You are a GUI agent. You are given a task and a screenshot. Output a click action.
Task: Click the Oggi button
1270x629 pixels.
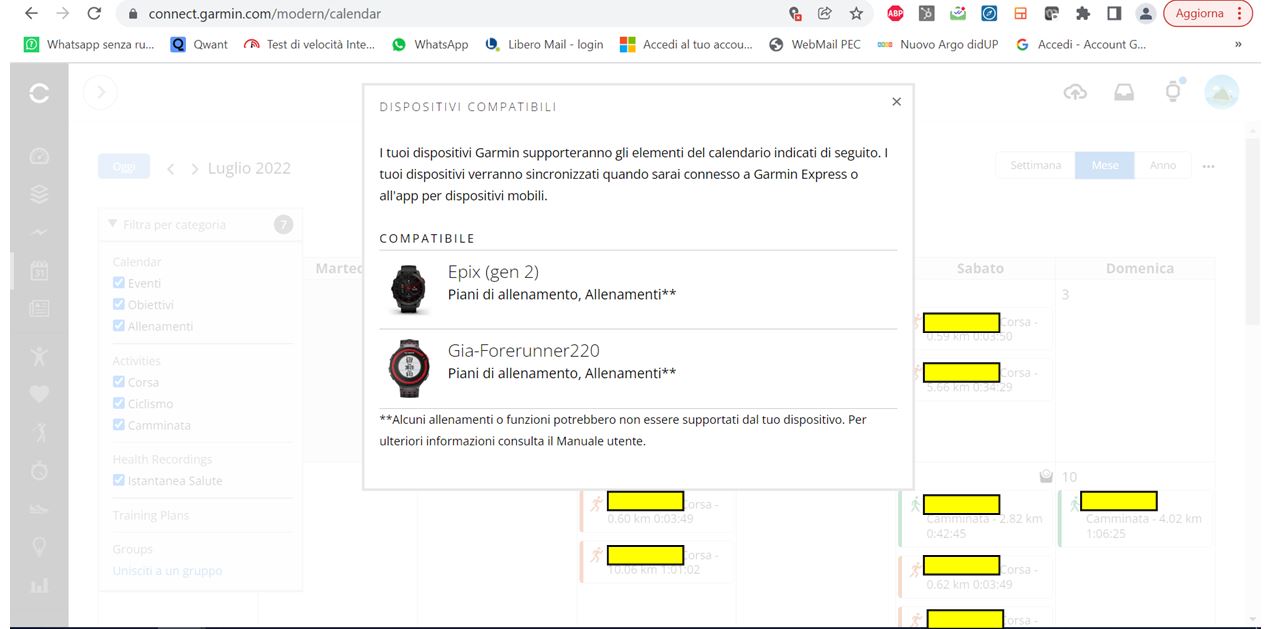pyautogui.click(x=124, y=167)
